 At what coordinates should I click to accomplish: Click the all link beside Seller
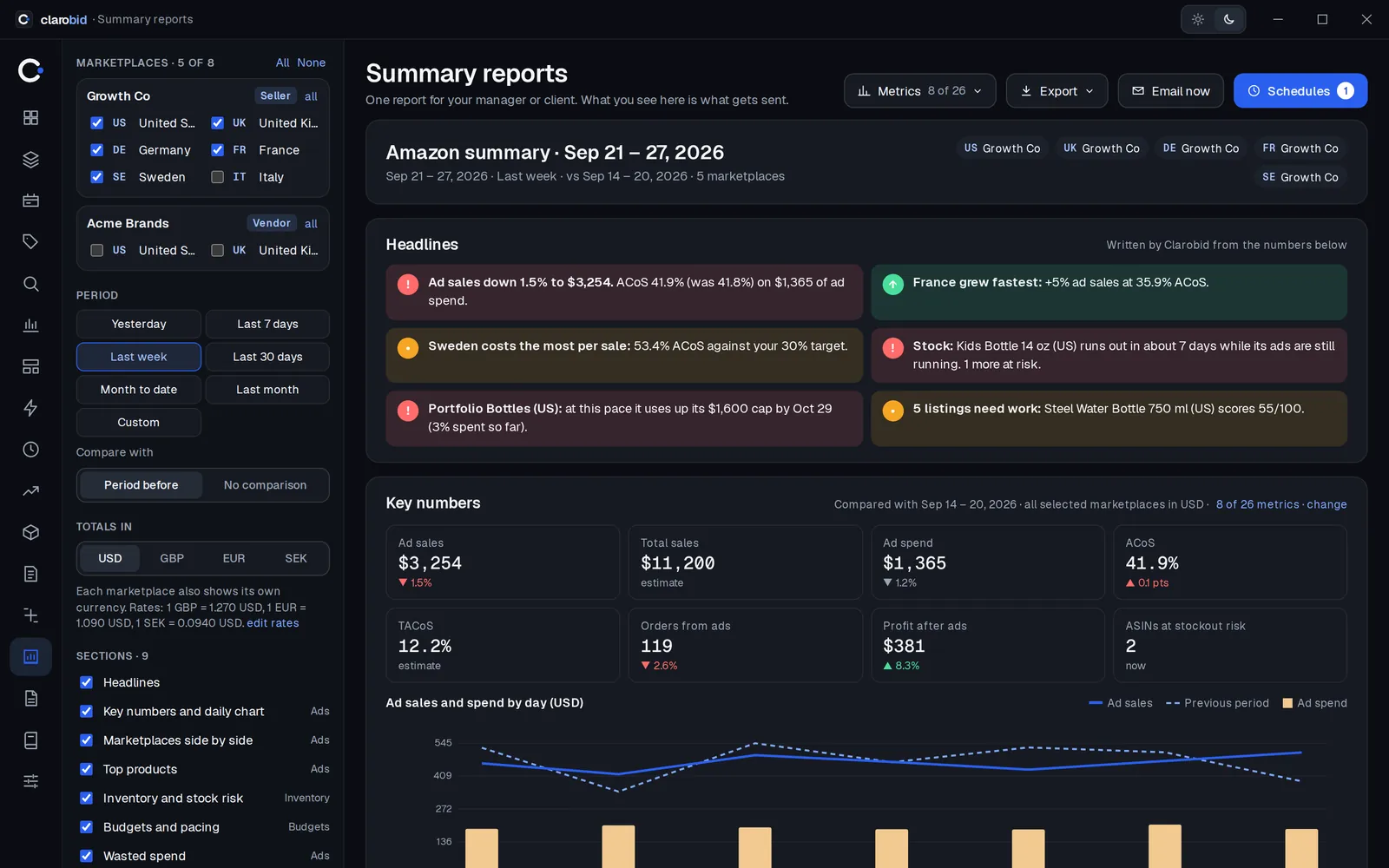coord(311,96)
